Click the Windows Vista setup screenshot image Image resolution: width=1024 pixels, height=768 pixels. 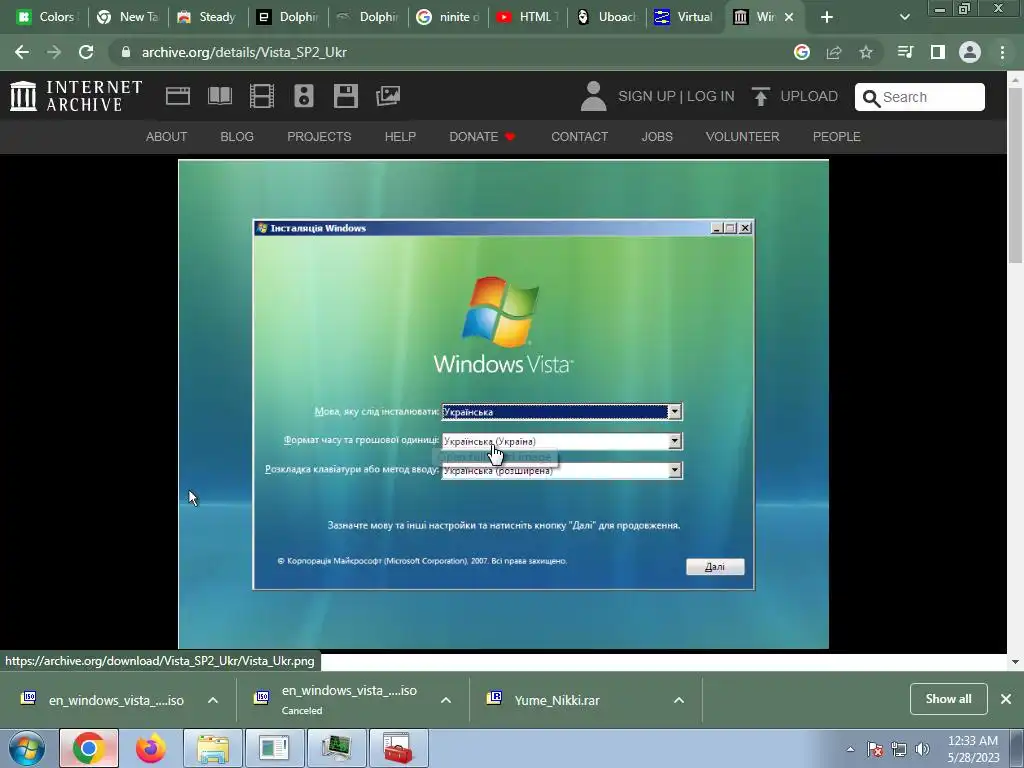pyautogui.click(x=504, y=404)
